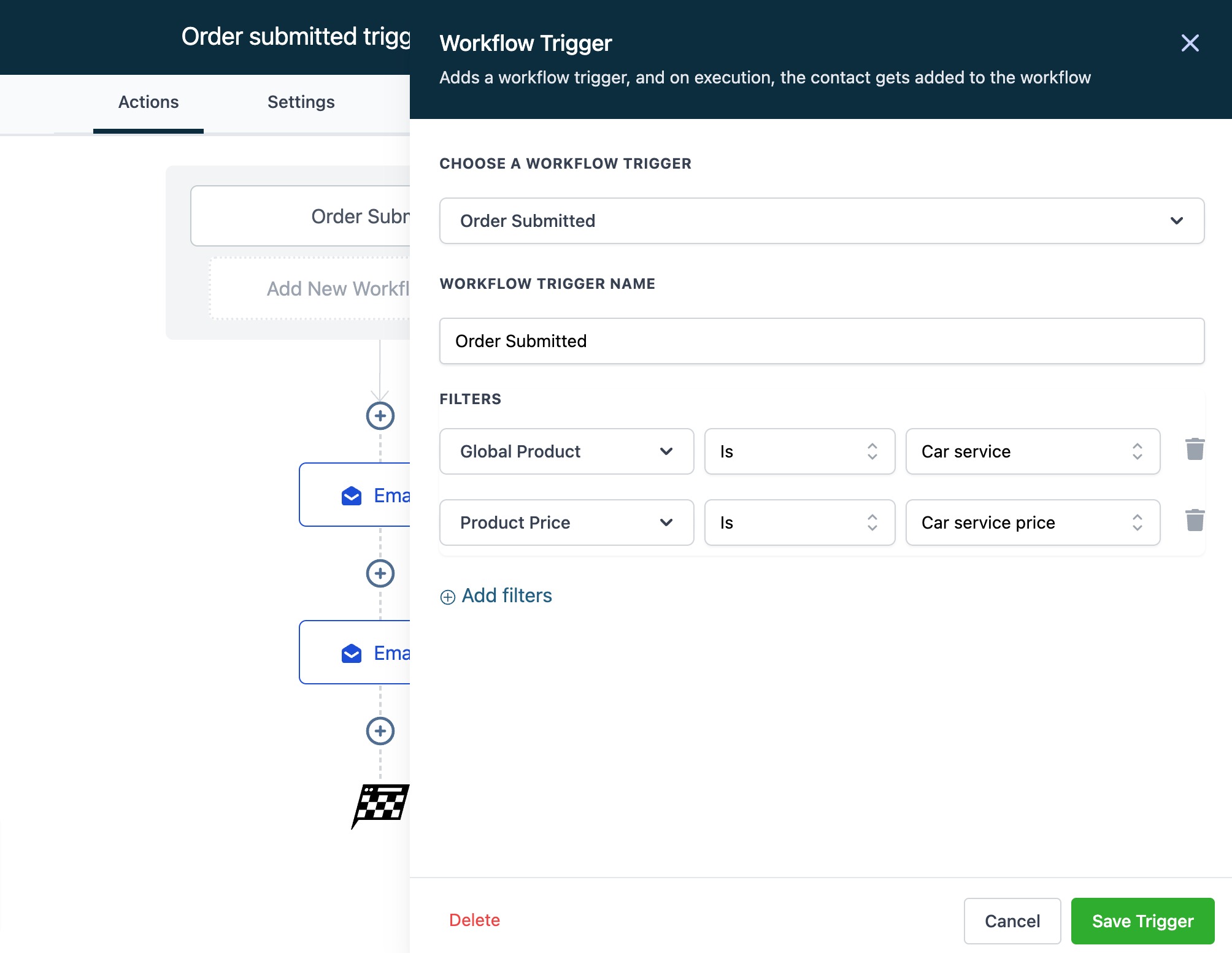Close the Workflow Trigger panel
The image size is (1232, 953).
[x=1190, y=43]
